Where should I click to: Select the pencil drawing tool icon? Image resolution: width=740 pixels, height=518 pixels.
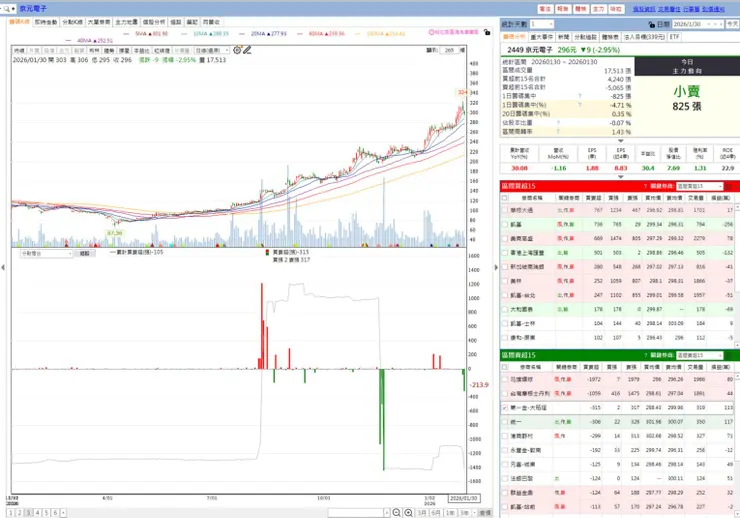pyautogui.click(x=247, y=50)
